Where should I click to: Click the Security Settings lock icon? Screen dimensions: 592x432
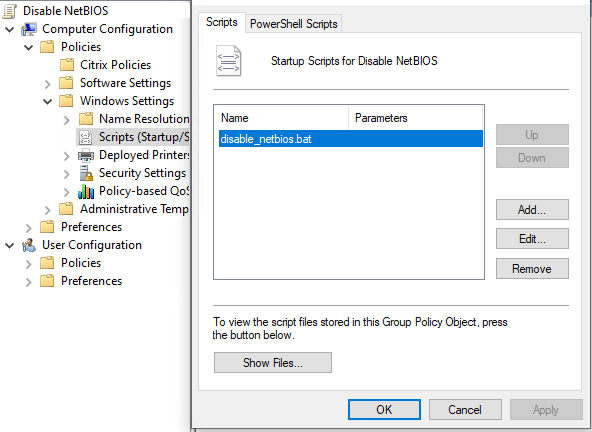(86, 173)
